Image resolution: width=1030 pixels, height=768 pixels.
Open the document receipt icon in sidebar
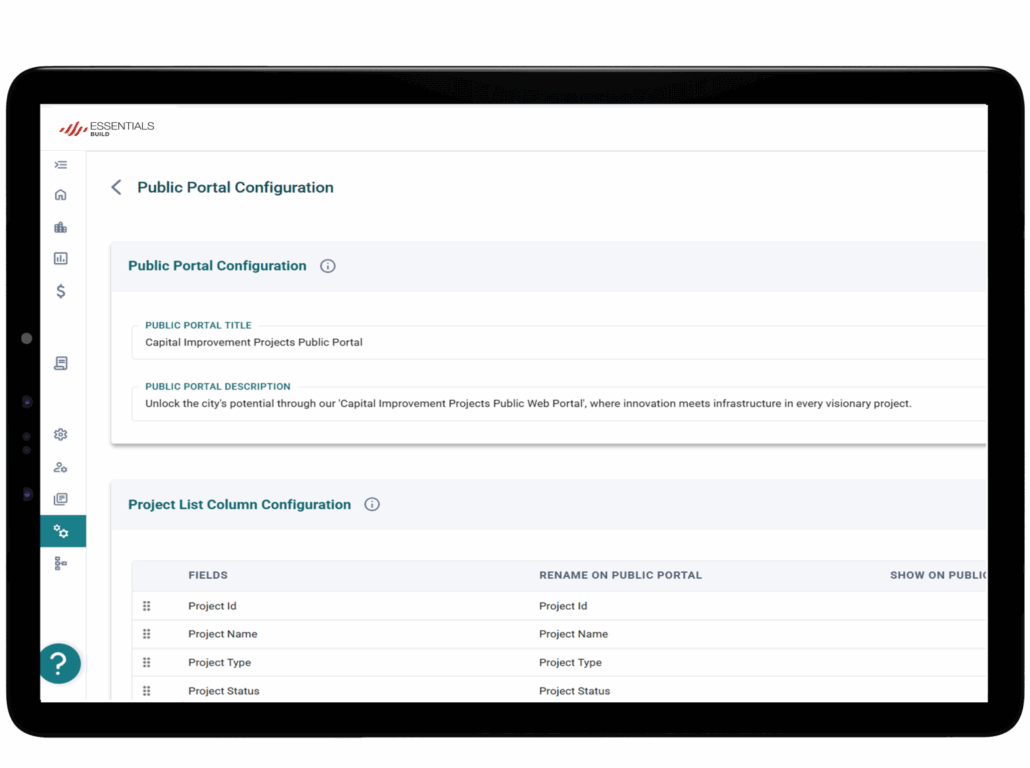click(x=61, y=364)
